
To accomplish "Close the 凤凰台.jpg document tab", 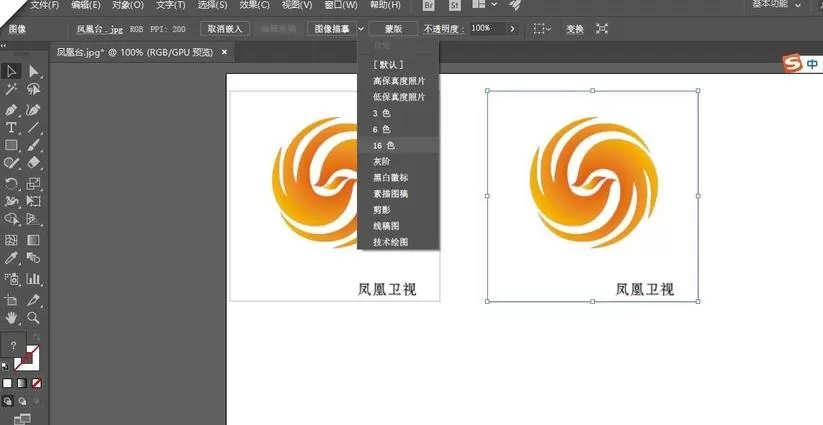I will 224,52.
